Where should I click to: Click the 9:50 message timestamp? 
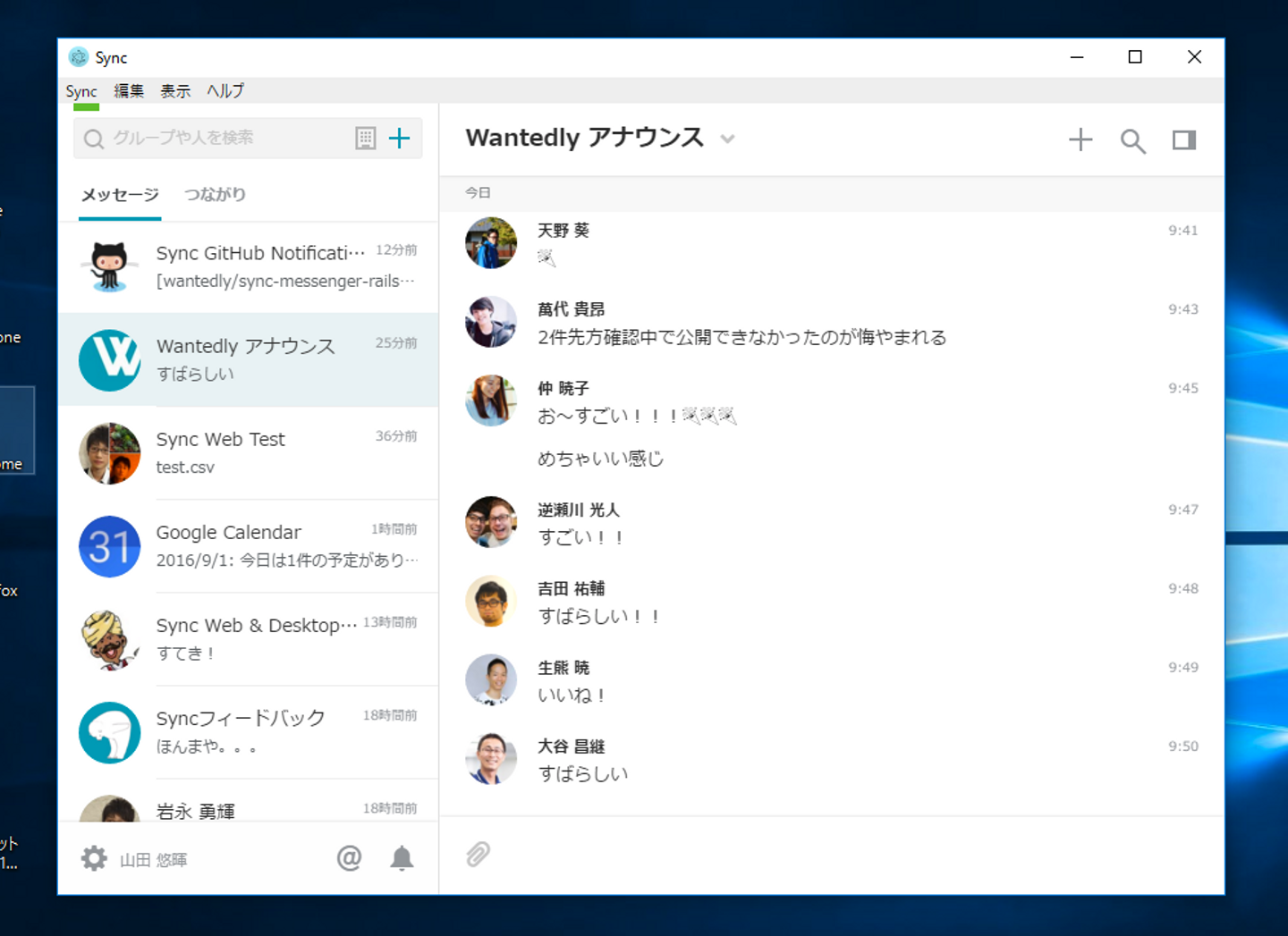click(x=1182, y=746)
